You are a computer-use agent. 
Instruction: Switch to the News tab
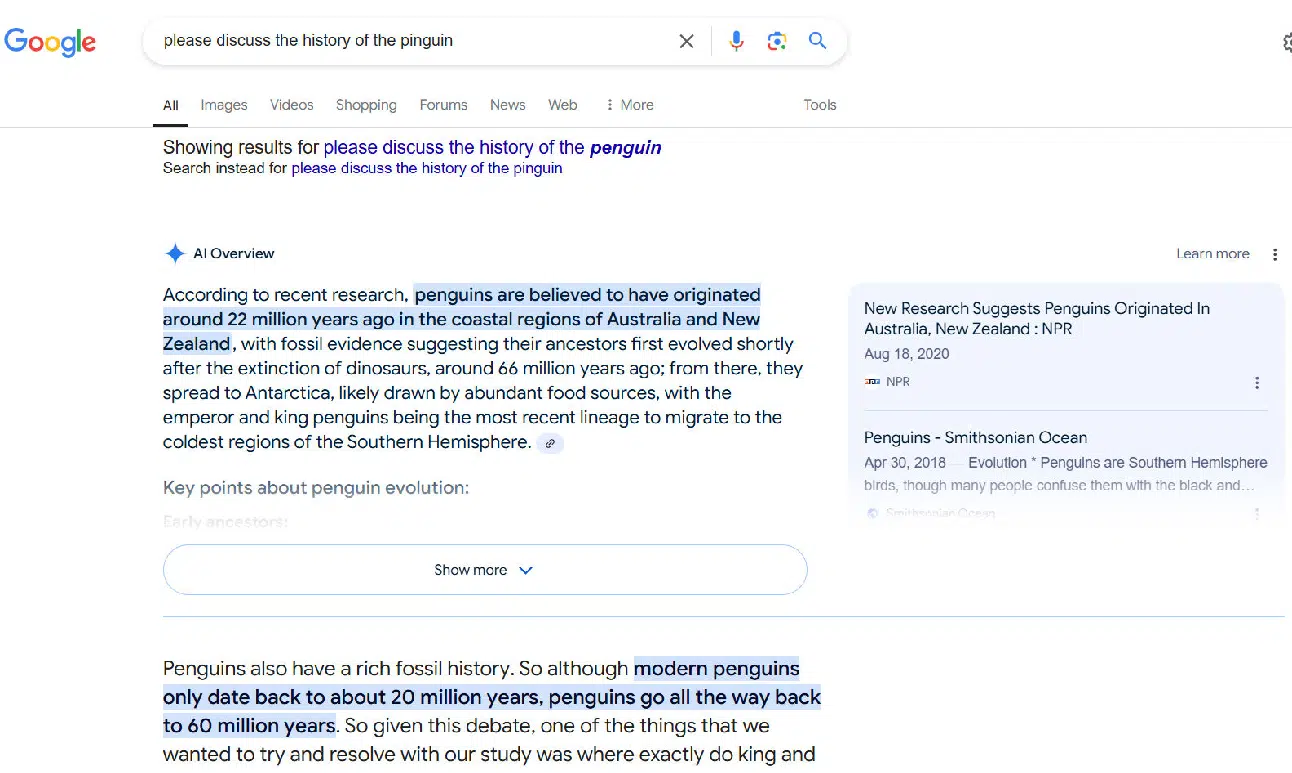tap(507, 105)
